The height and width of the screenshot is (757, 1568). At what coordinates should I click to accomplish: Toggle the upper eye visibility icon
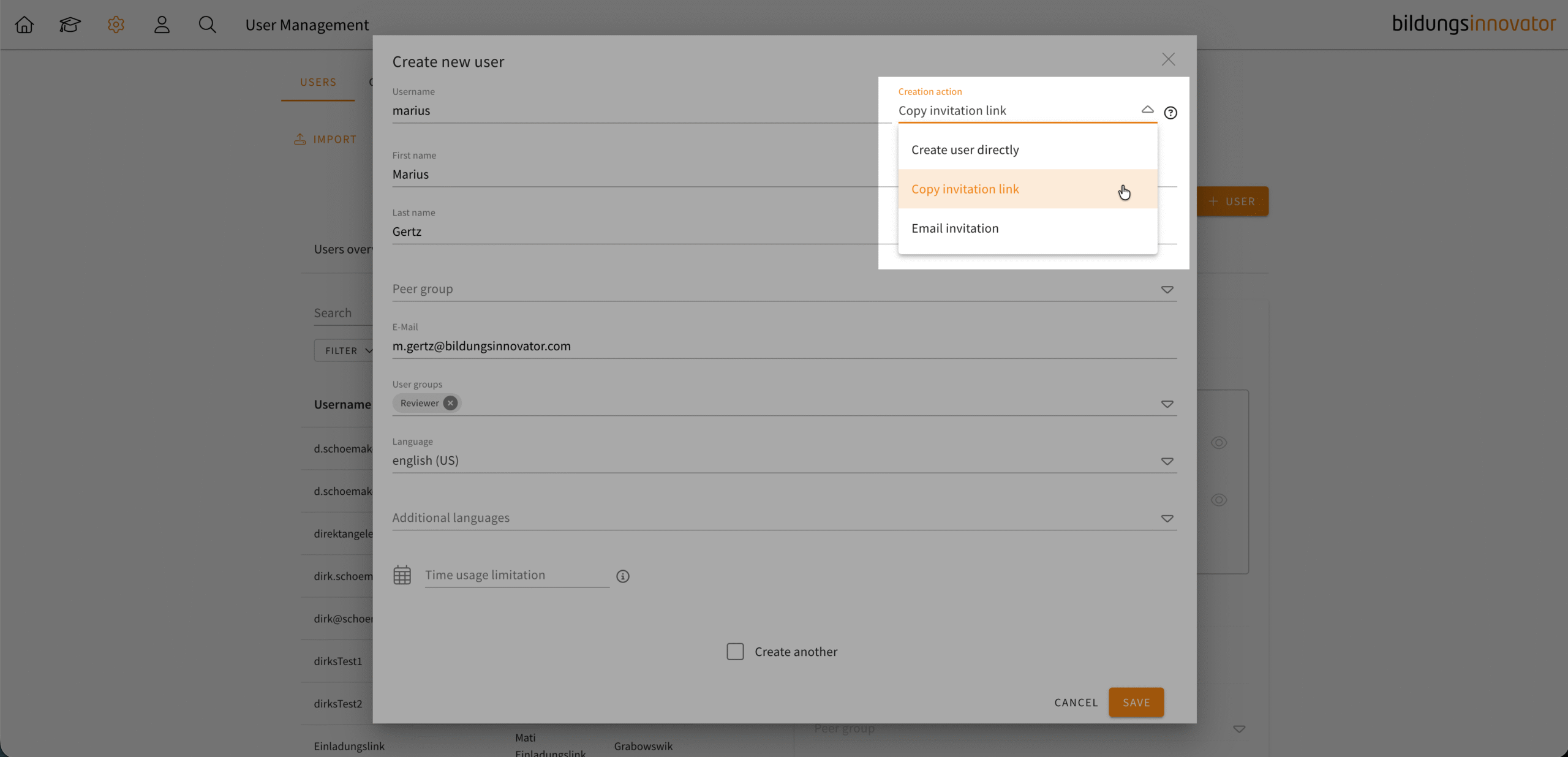coord(1219,443)
